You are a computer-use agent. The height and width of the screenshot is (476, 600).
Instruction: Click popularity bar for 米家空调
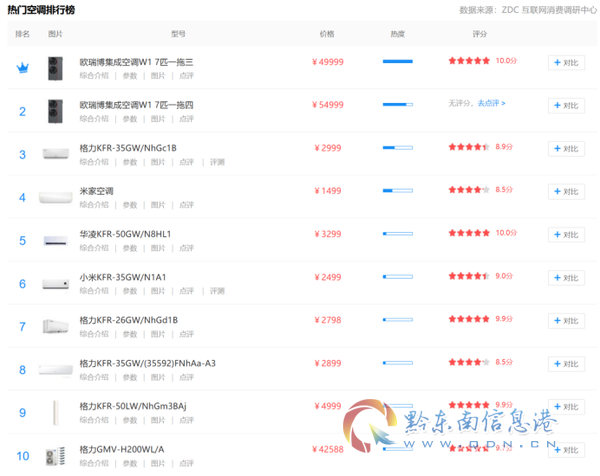point(398,190)
